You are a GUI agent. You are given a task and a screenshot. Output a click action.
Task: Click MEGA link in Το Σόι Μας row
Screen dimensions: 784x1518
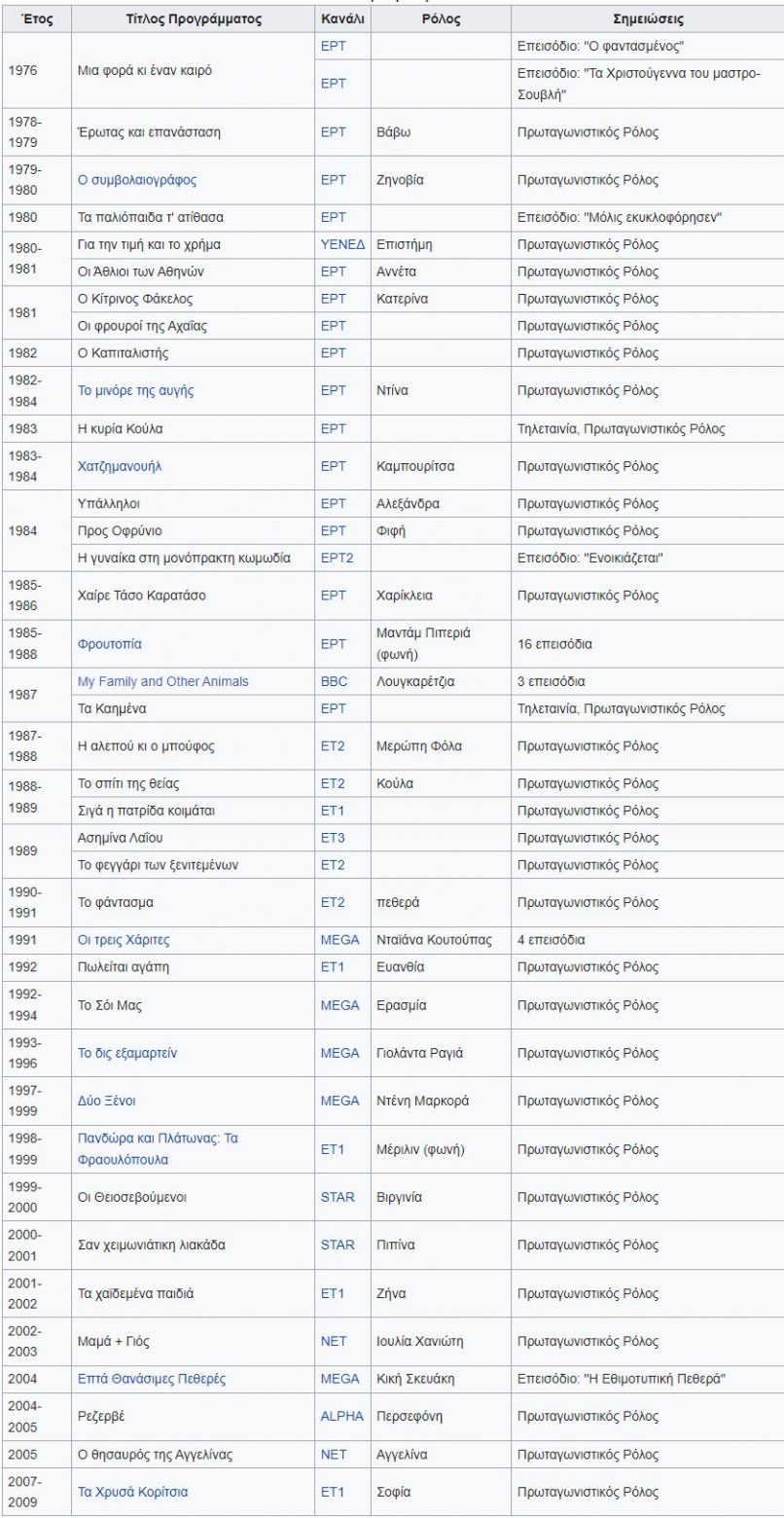tap(339, 1005)
